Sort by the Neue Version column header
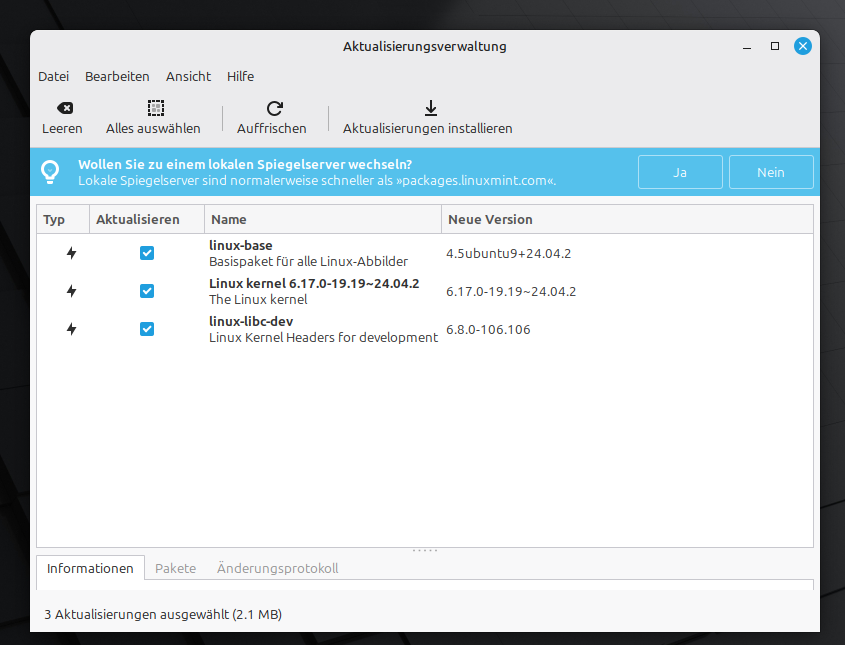 pos(627,219)
